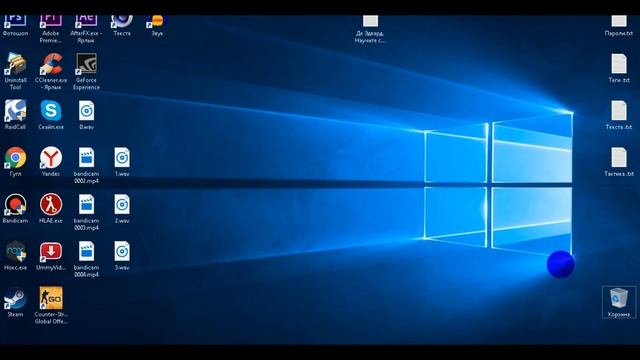
Task: Click the Bandicam recorder shortcut
Action: 16,208
